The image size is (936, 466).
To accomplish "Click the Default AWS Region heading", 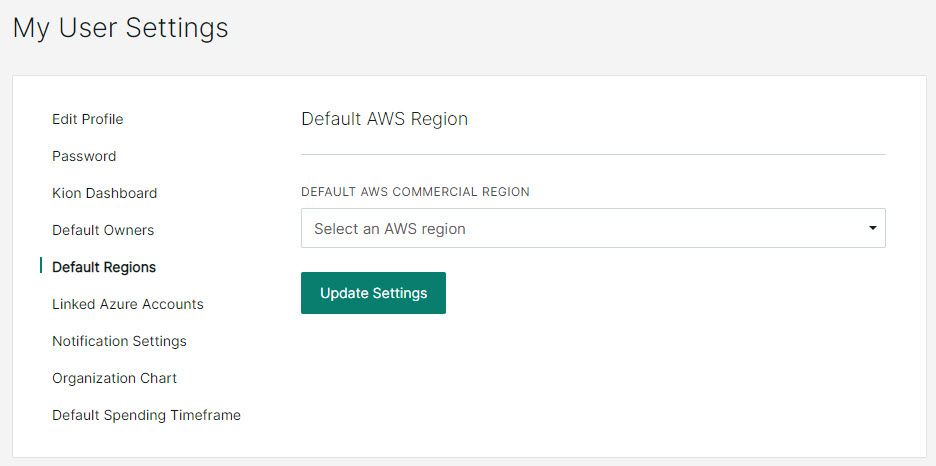I will pos(384,119).
